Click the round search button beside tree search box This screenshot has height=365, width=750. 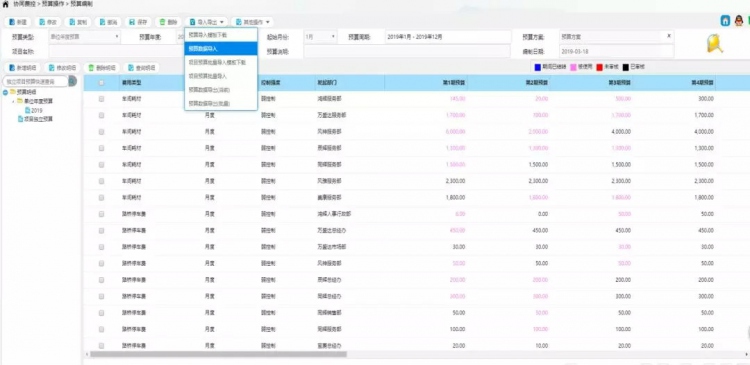(x=73, y=81)
